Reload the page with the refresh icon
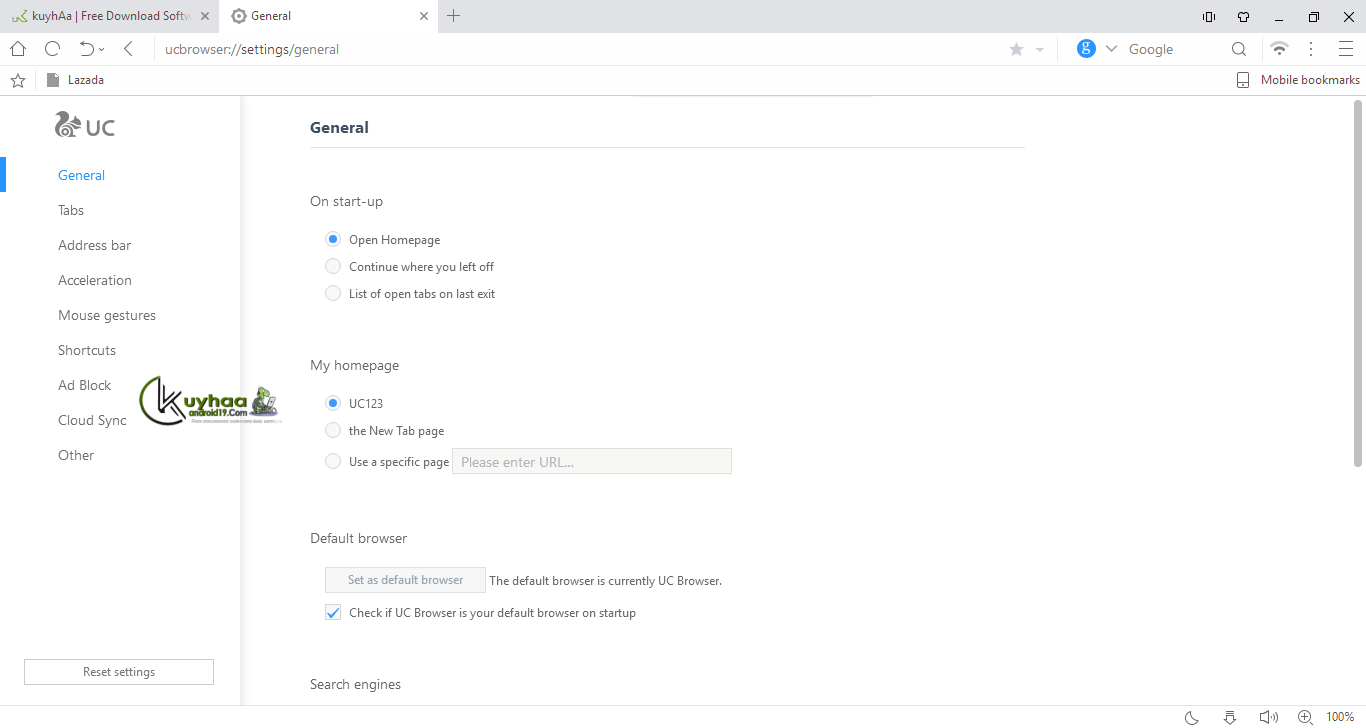The image size is (1366, 728). pos(53,49)
